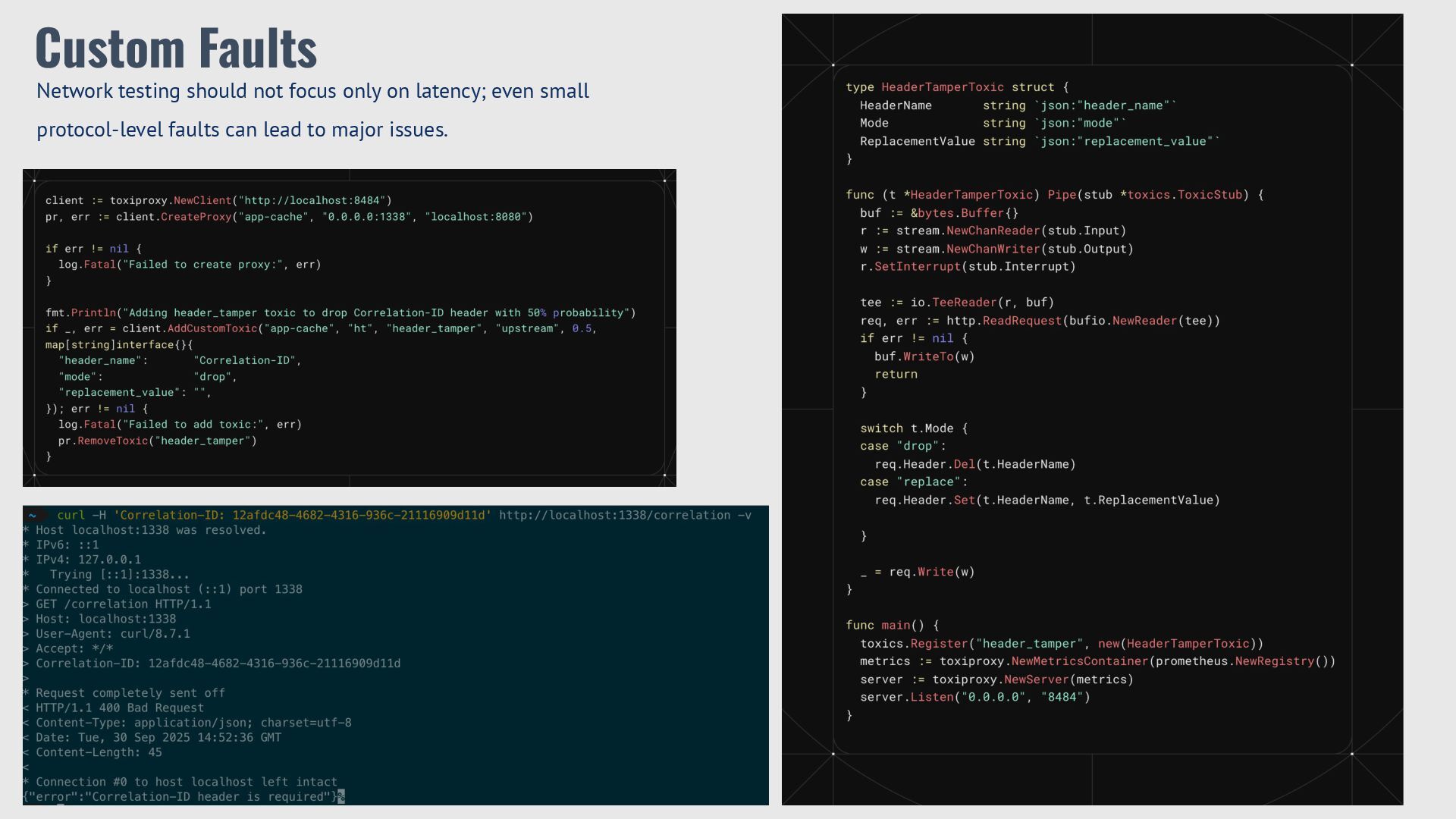This screenshot has width=1456, height=819.
Task: Click the curl command URL localhost:1338/correlation
Action: coord(614,516)
